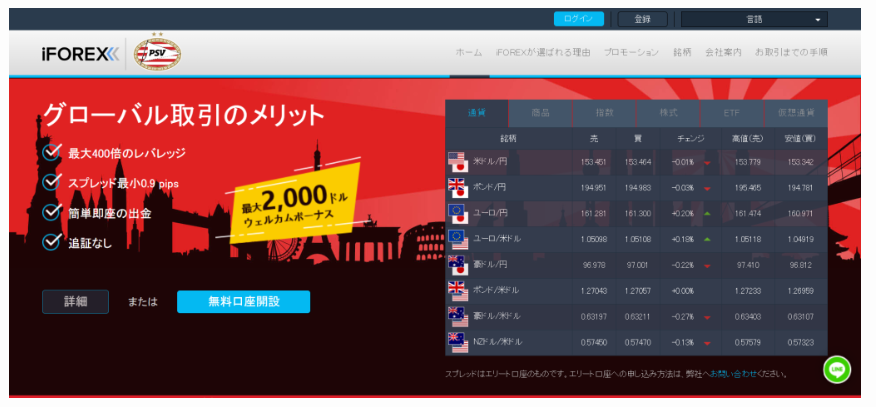The width and height of the screenshot is (876, 407).
Task: Click checkmark icon beside 最大400倍のレバレッジ
Action: point(51,152)
